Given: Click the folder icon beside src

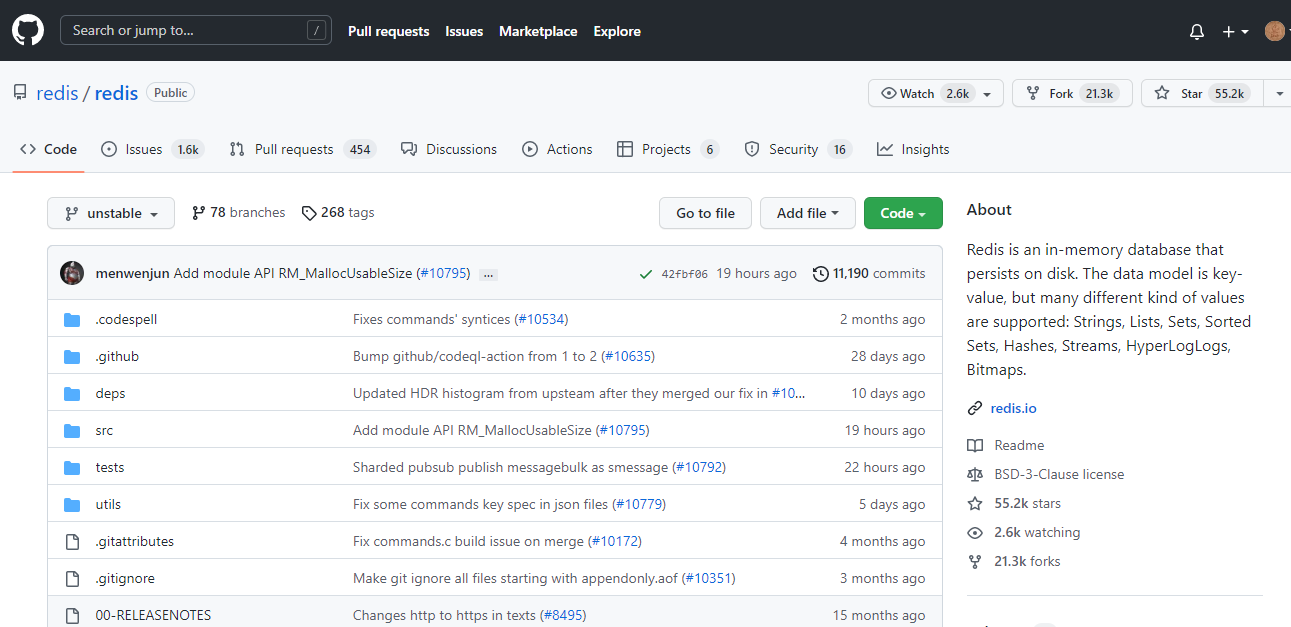Looking at the screenshot, I should pos(72,430).
